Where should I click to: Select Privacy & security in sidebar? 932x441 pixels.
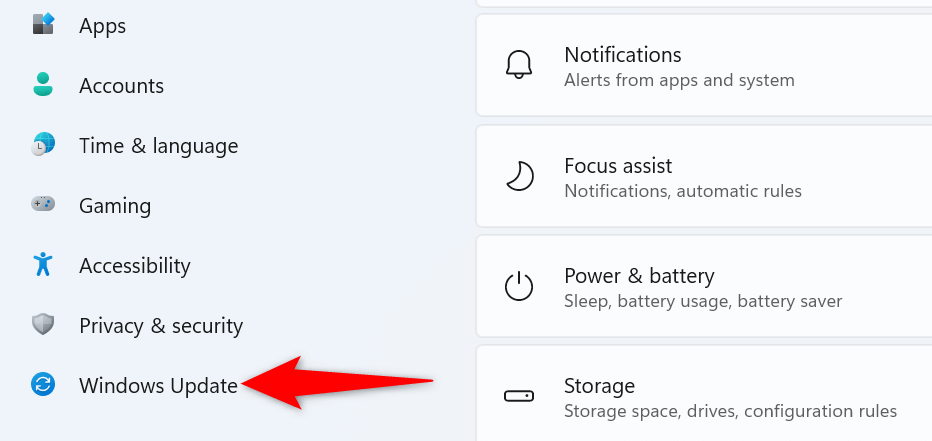[161, 325]
